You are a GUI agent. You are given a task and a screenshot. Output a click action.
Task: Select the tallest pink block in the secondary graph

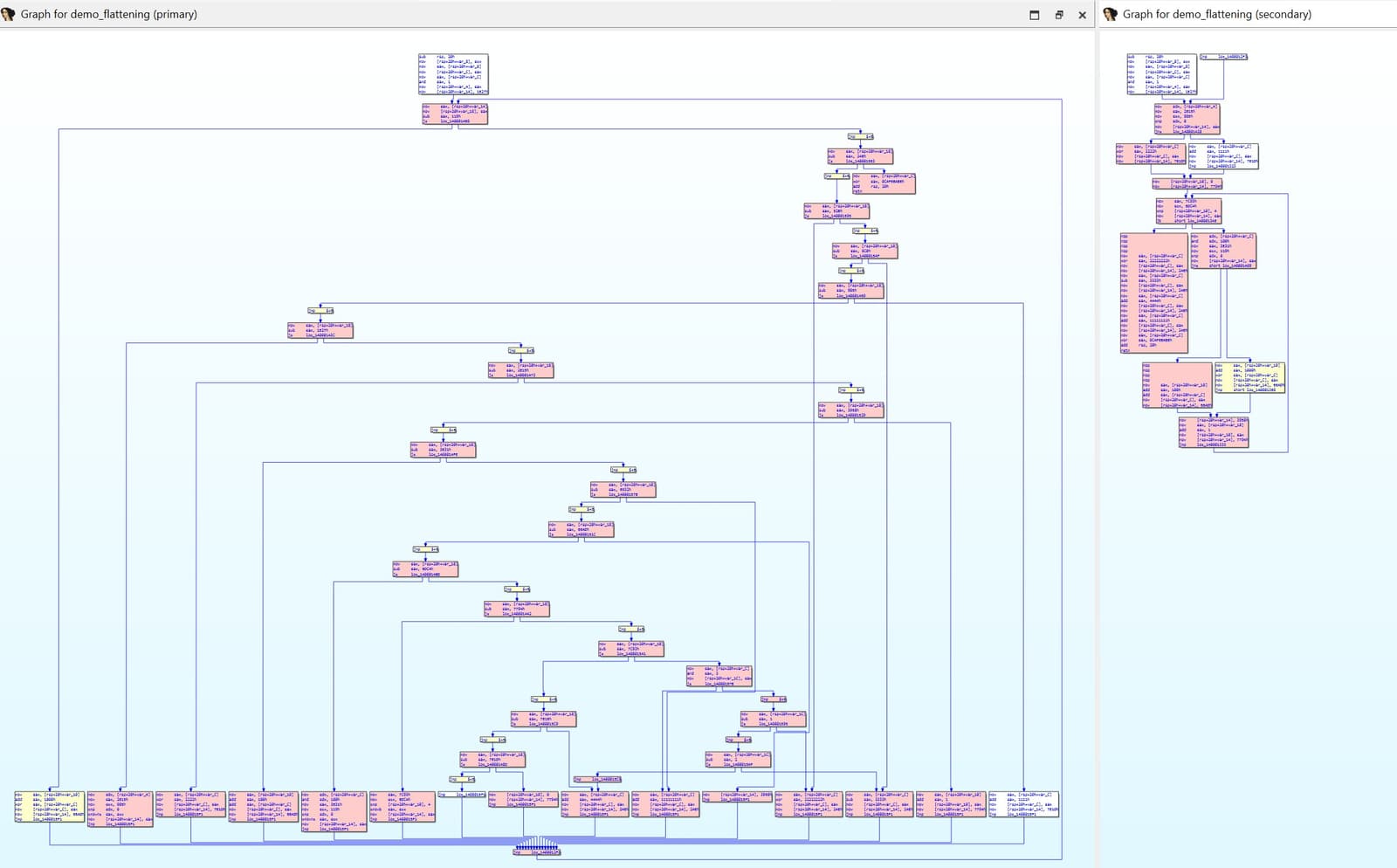(1154, 293)
